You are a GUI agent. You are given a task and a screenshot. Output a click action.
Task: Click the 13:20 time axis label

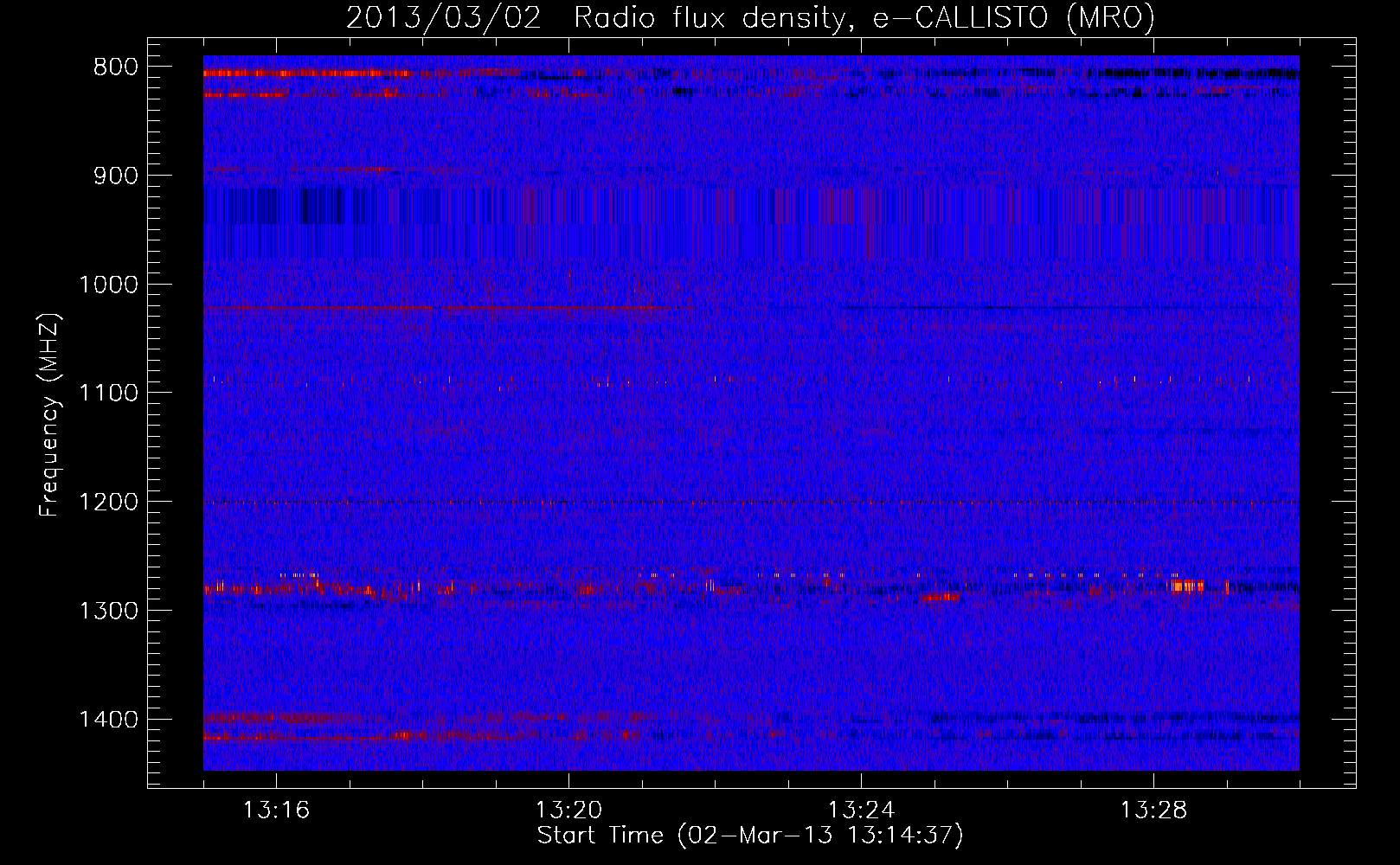(x=568, y=811)
